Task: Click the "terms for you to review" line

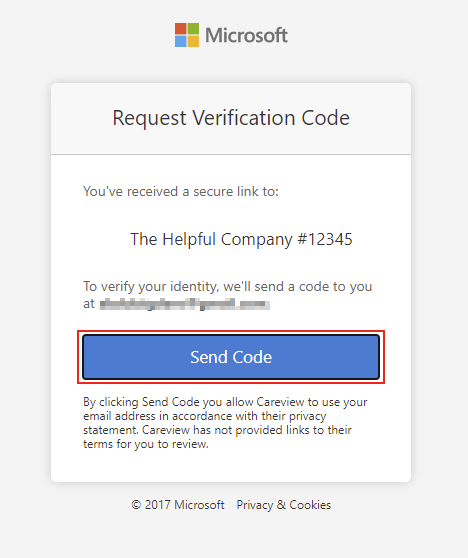Action: click(146, 444)
